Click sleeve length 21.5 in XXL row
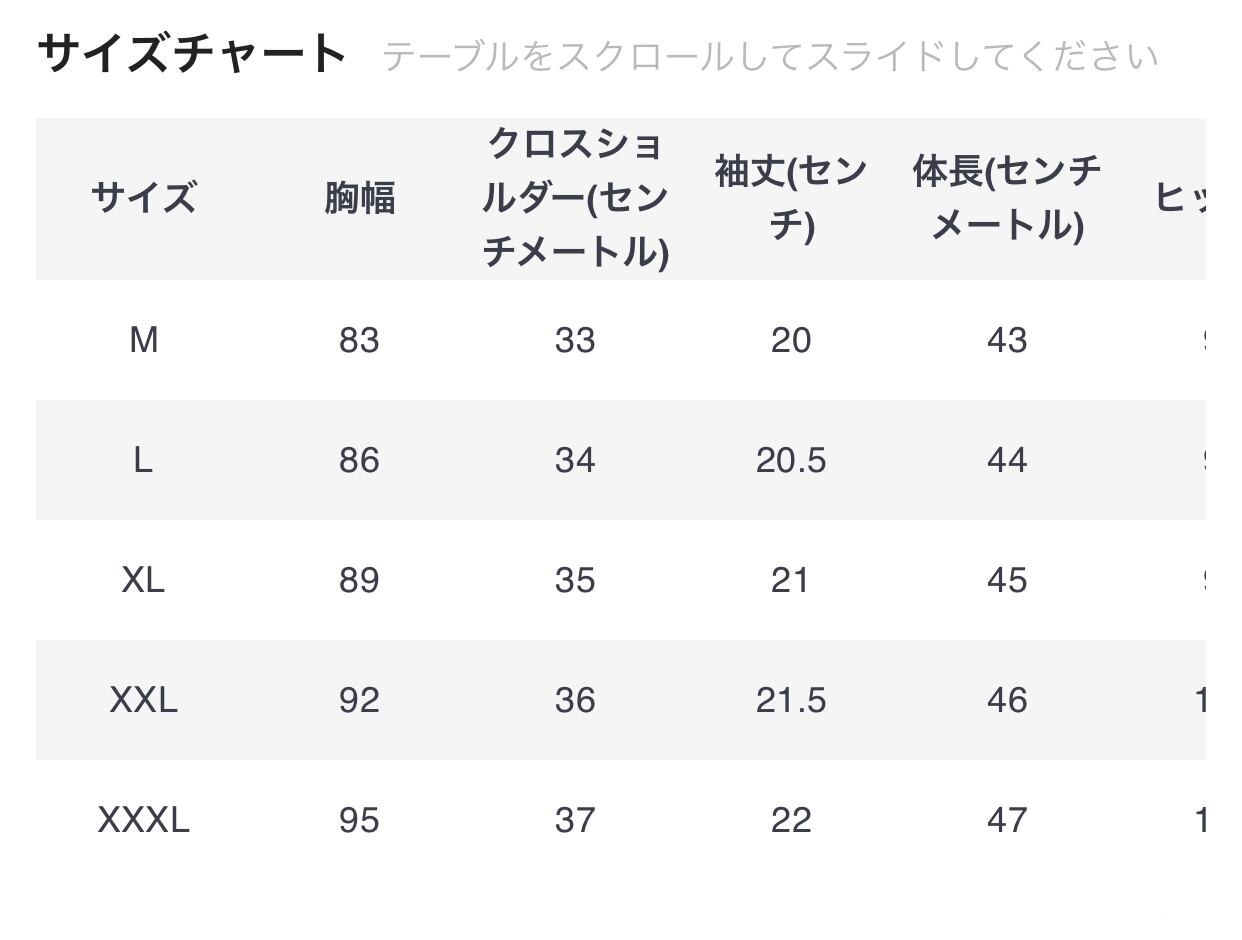1242x940 pixels. point(790,700)
